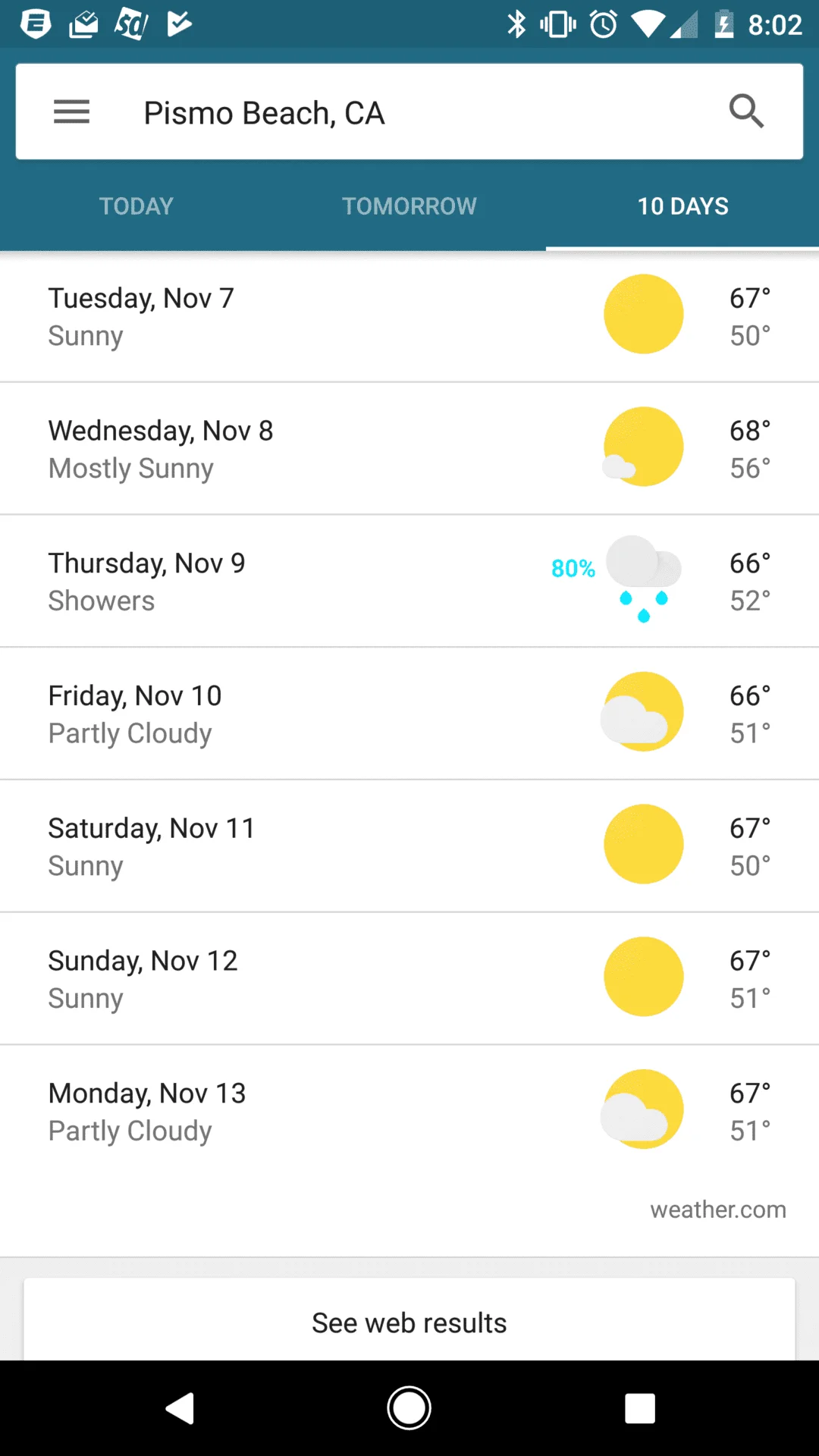
Task: Tap the Pismo Beach, CA search field
Action: click(x=409, y=112)
